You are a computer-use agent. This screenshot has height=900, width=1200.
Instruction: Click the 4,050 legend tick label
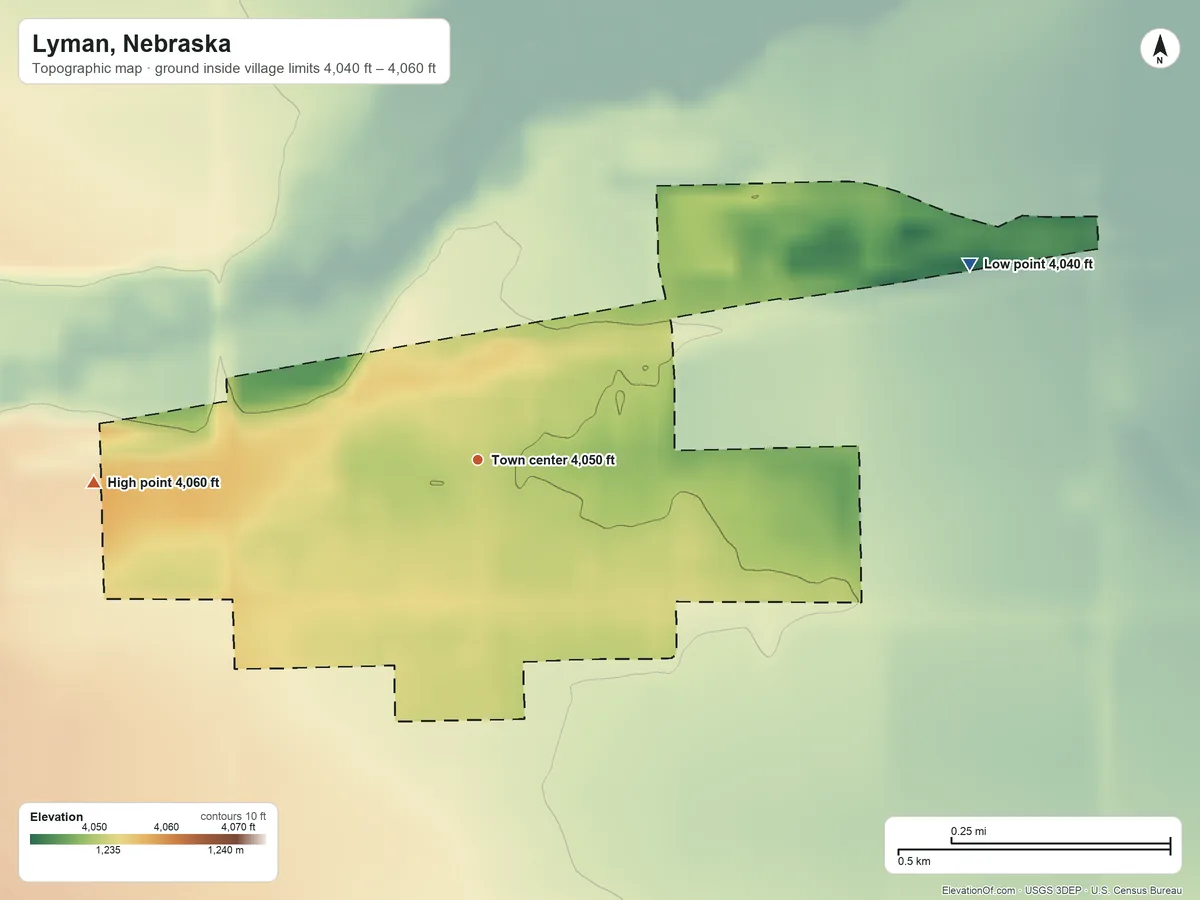94,827
